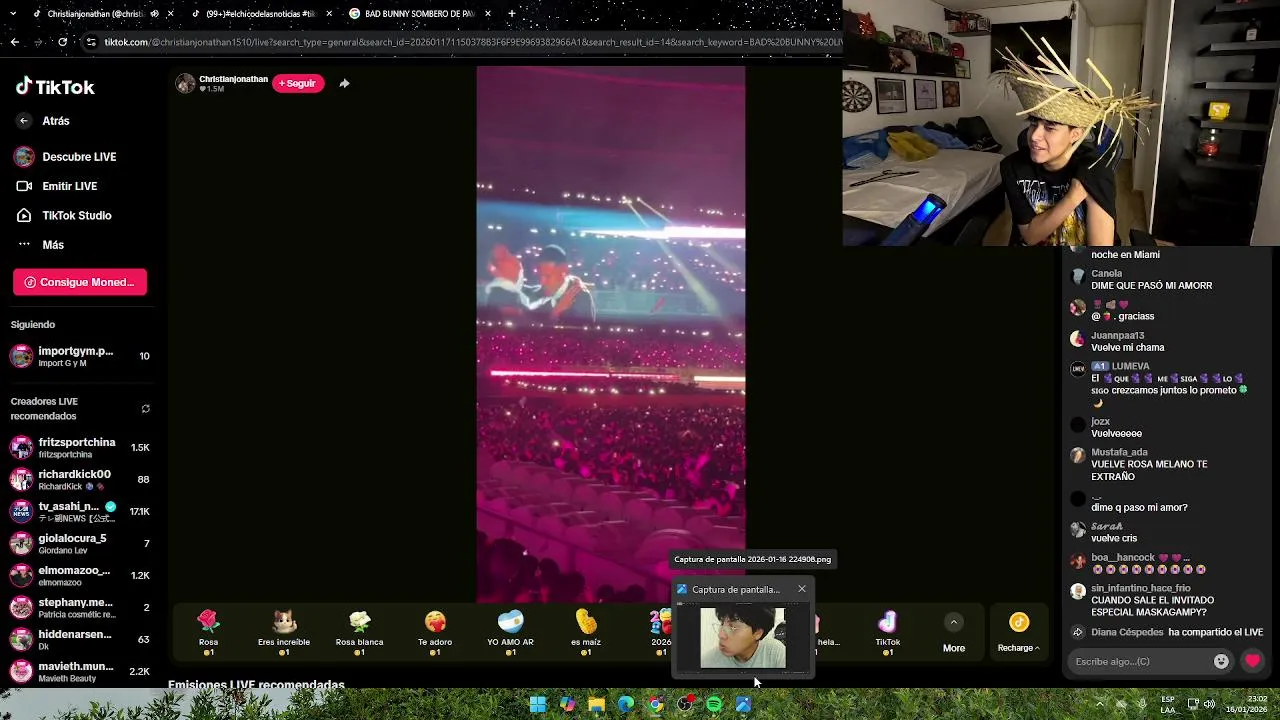This screenshot has height=720, width=1280.
Task: Close the Captura de pantalla preview
Action: [x=801, y=589]
